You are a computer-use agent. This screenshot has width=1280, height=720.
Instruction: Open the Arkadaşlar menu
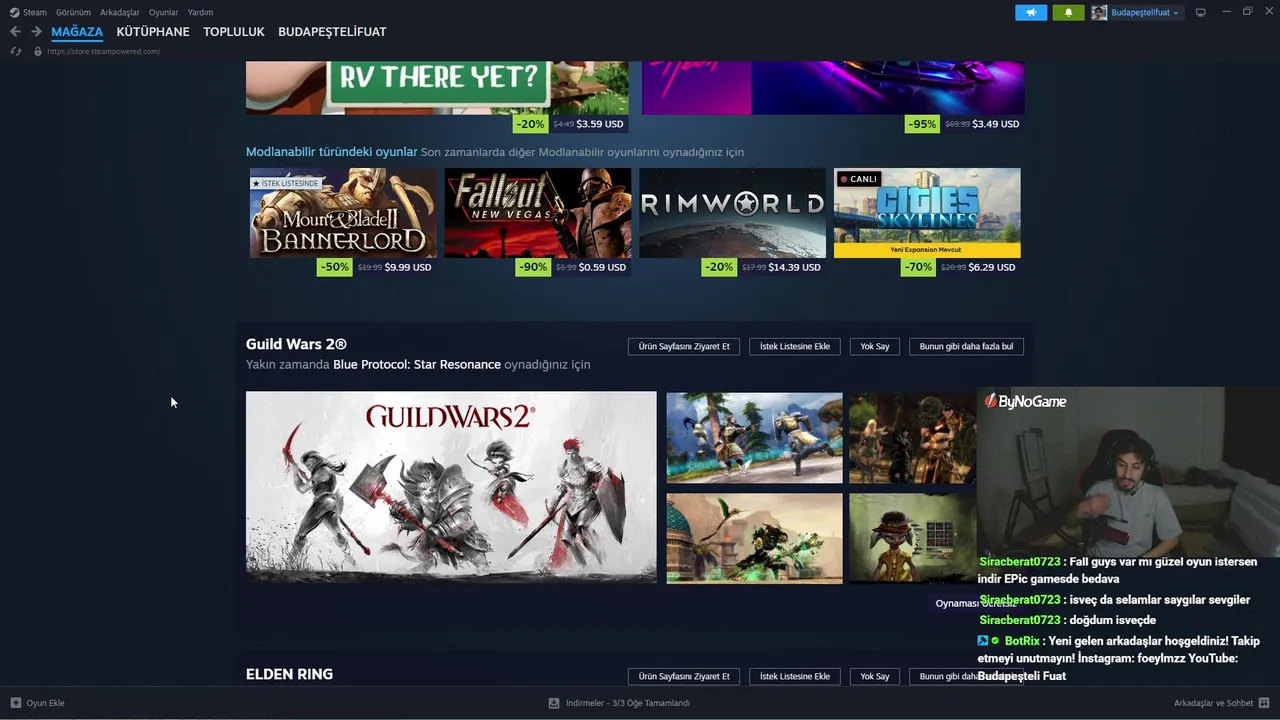[120, 12]
